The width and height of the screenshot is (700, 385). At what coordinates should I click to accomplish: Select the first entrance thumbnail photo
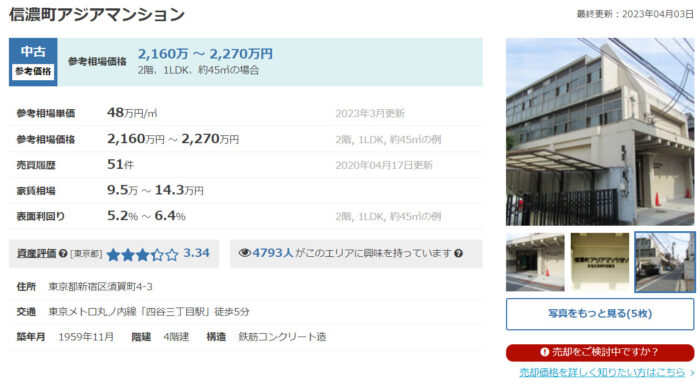pos(535,262)
